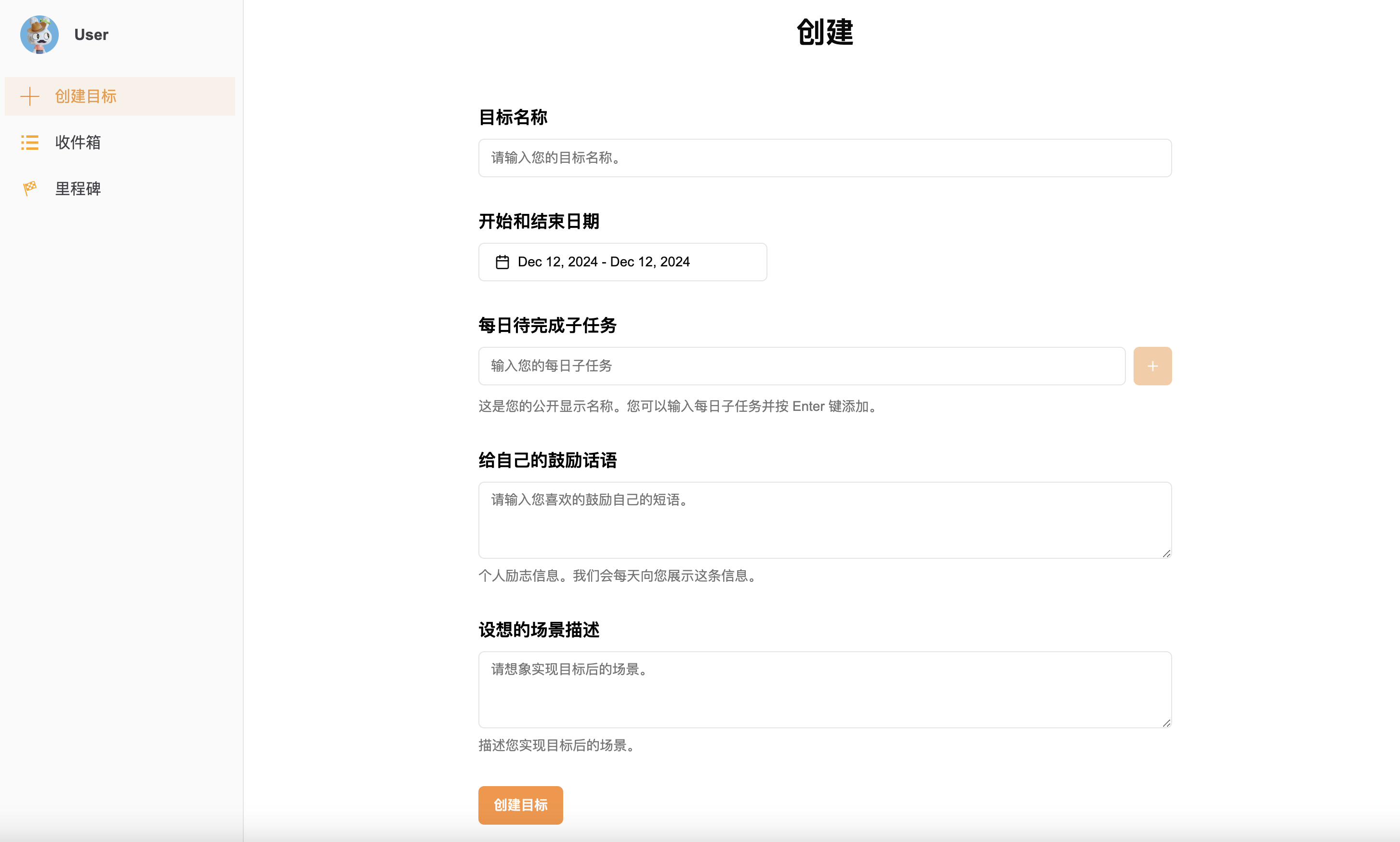This screenshot has height=842, width=1400.
Task: Click the plus icon beside 创建目标
Action: pyautogui.click(x=29, y=96)
